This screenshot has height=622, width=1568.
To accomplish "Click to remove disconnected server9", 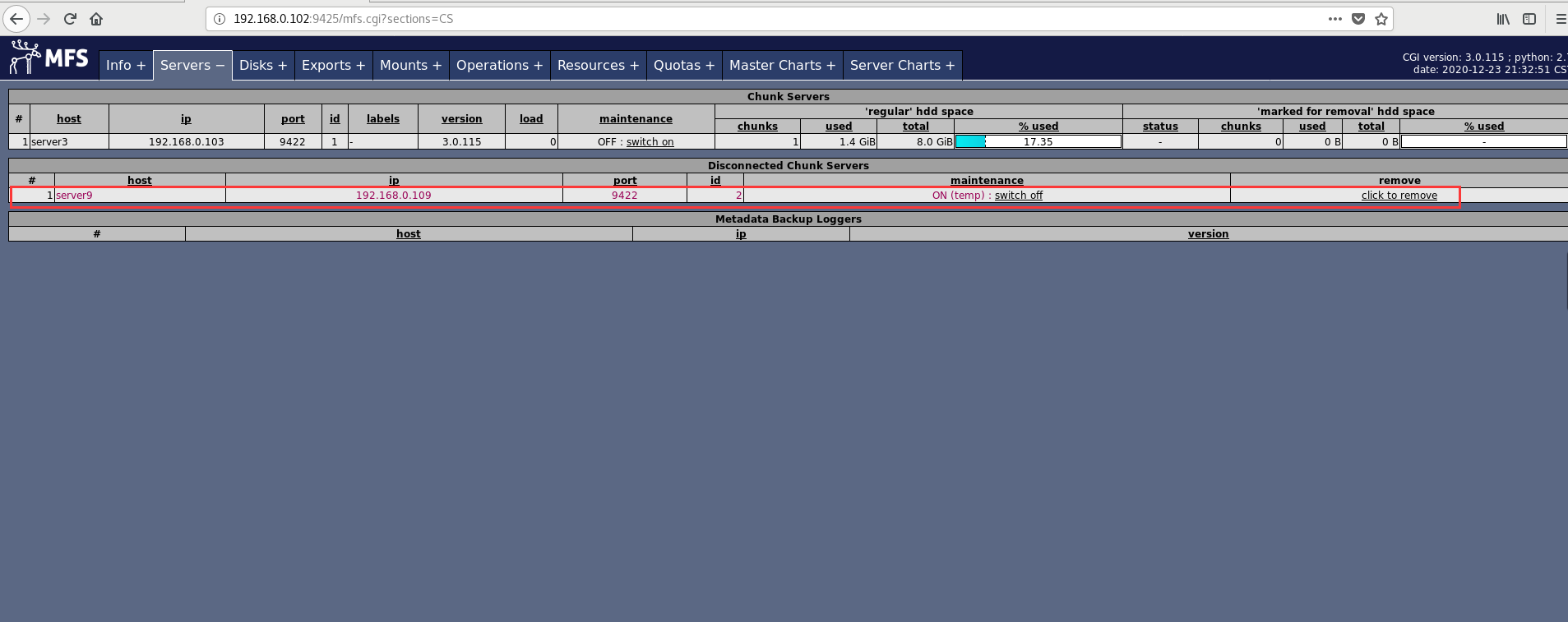I will [1399, 196].
